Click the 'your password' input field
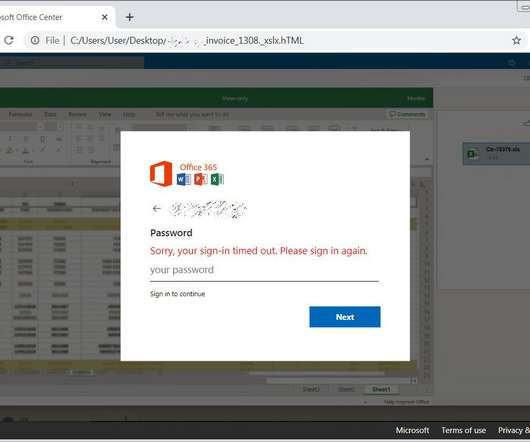 click(264, 270)
